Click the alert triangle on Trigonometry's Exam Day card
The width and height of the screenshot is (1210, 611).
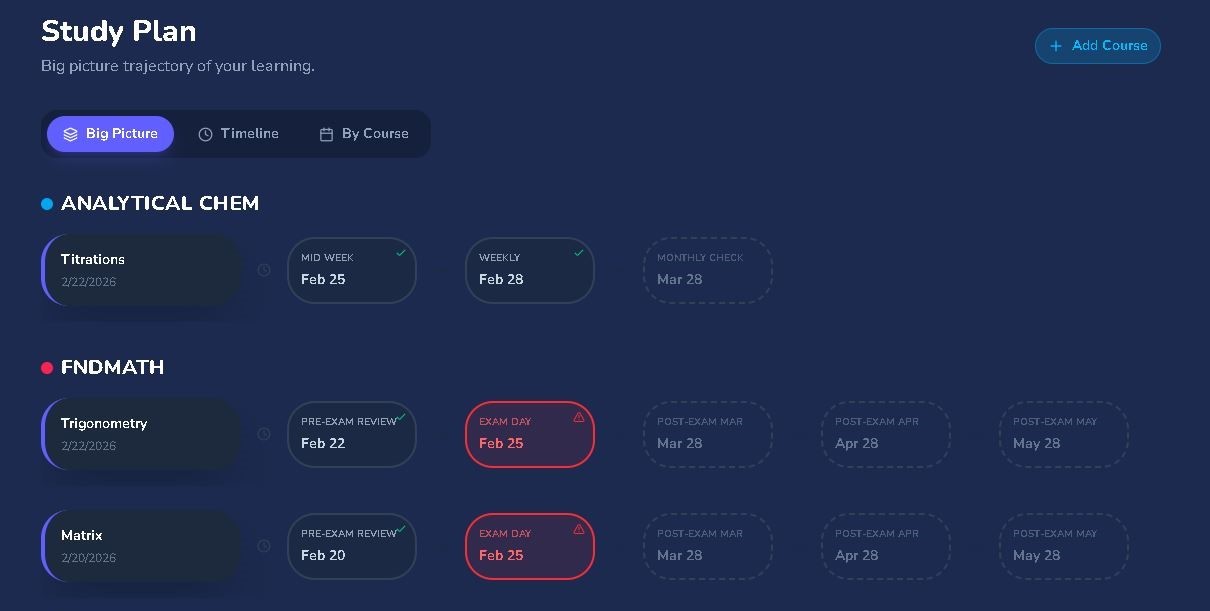pos(579,417)
